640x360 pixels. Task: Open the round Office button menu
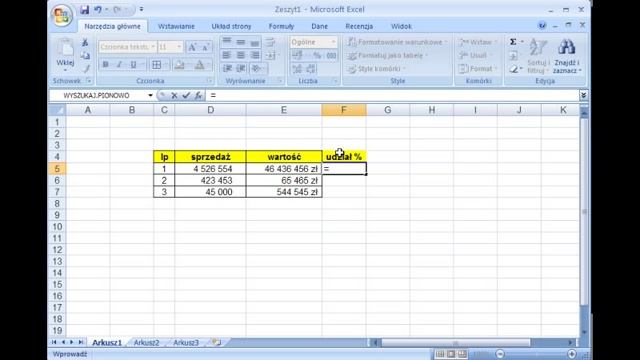click(62, 15)
